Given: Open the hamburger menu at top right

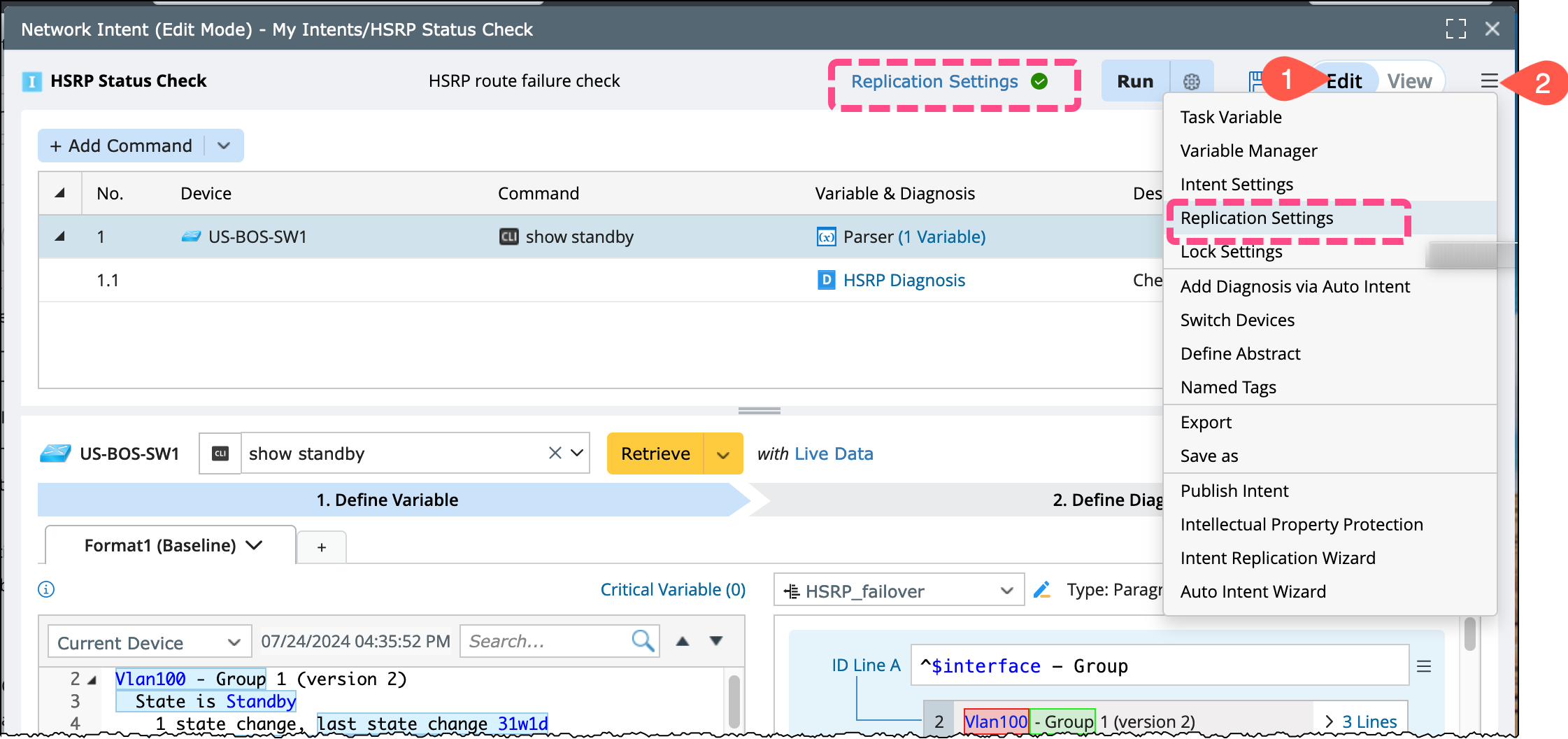Looking at the screenshot, I should 1488,81.
